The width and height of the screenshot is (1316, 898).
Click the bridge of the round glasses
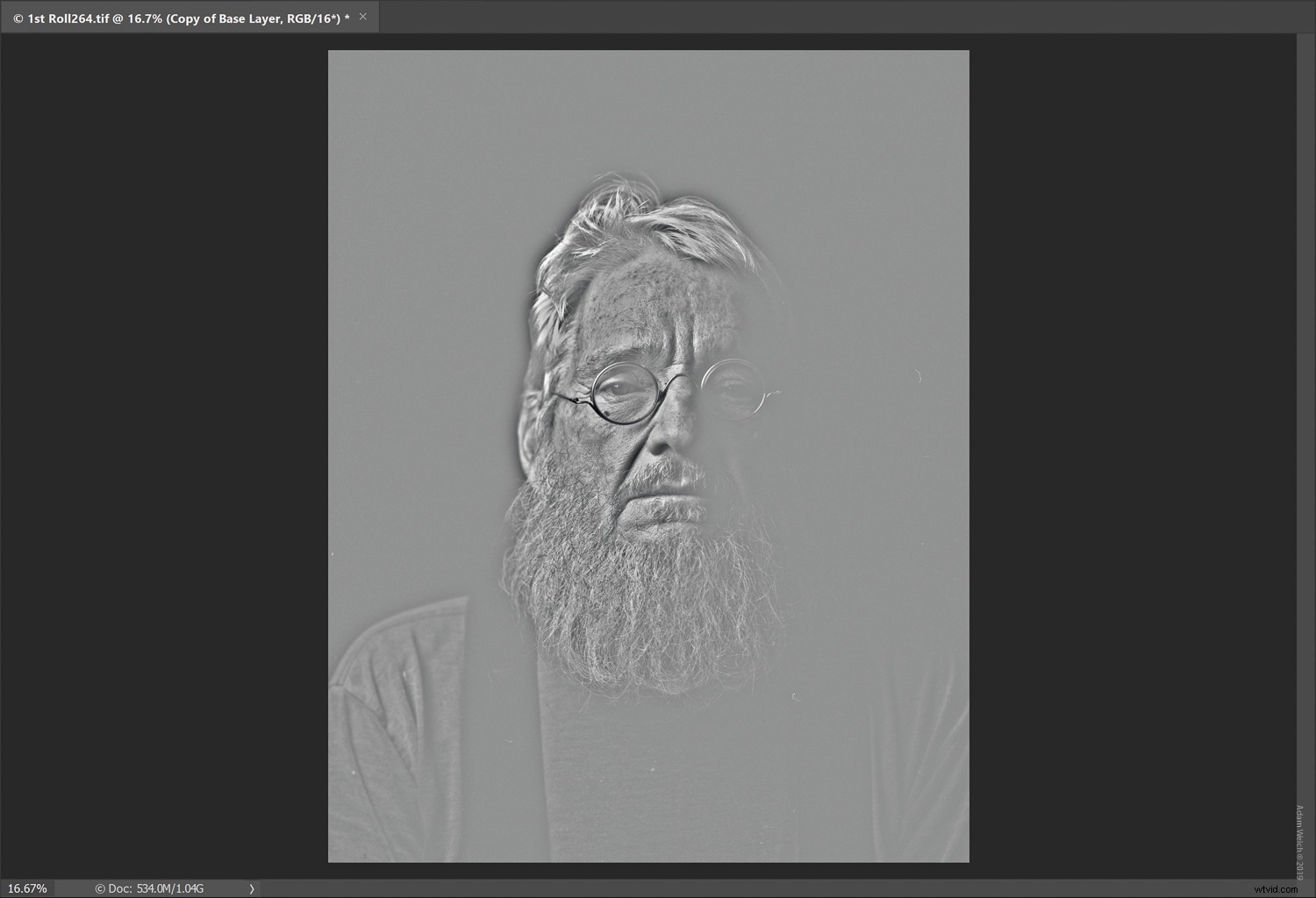point(679,380)
